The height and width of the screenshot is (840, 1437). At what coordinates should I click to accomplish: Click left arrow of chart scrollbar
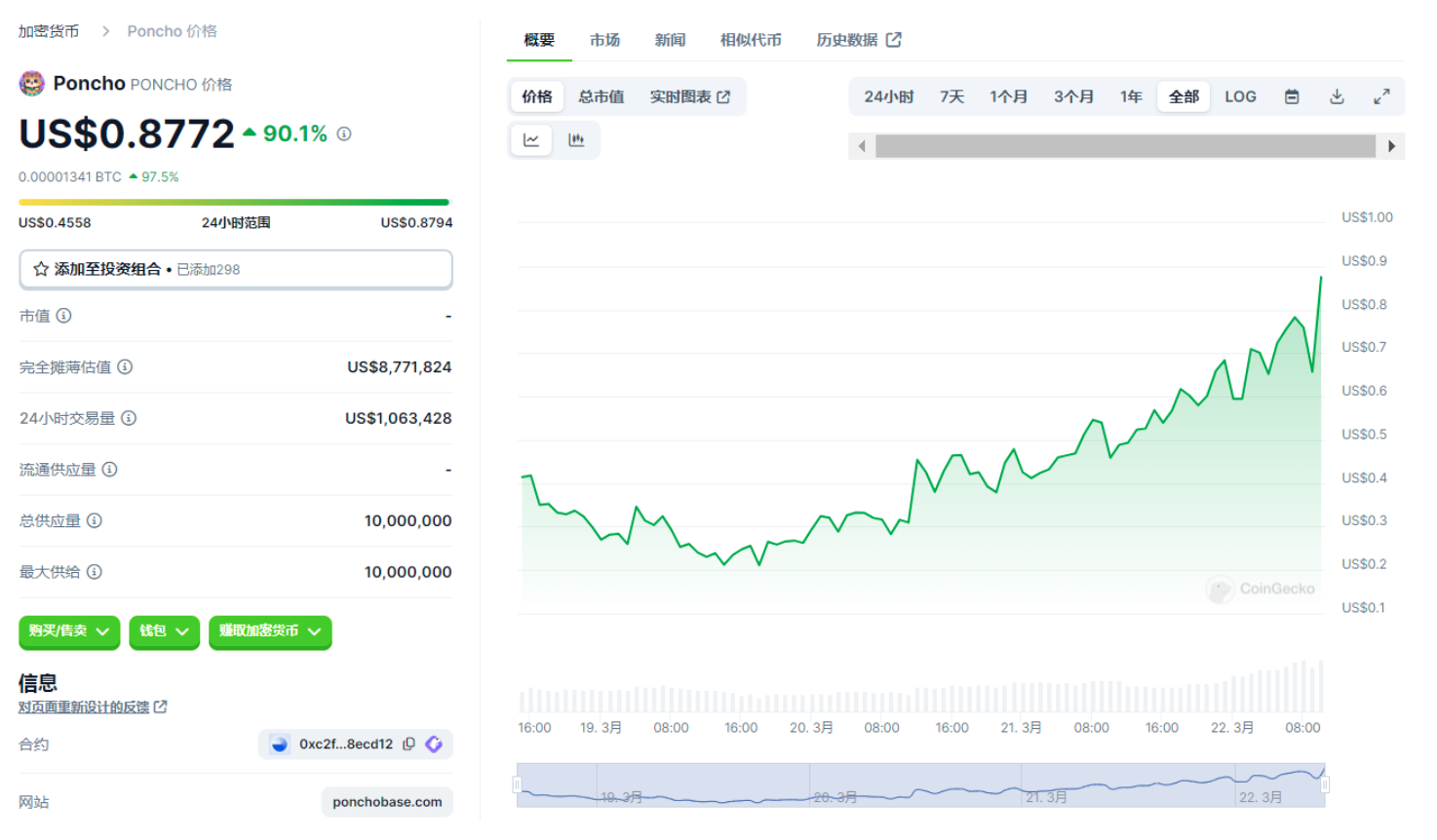tap(862, 146)
